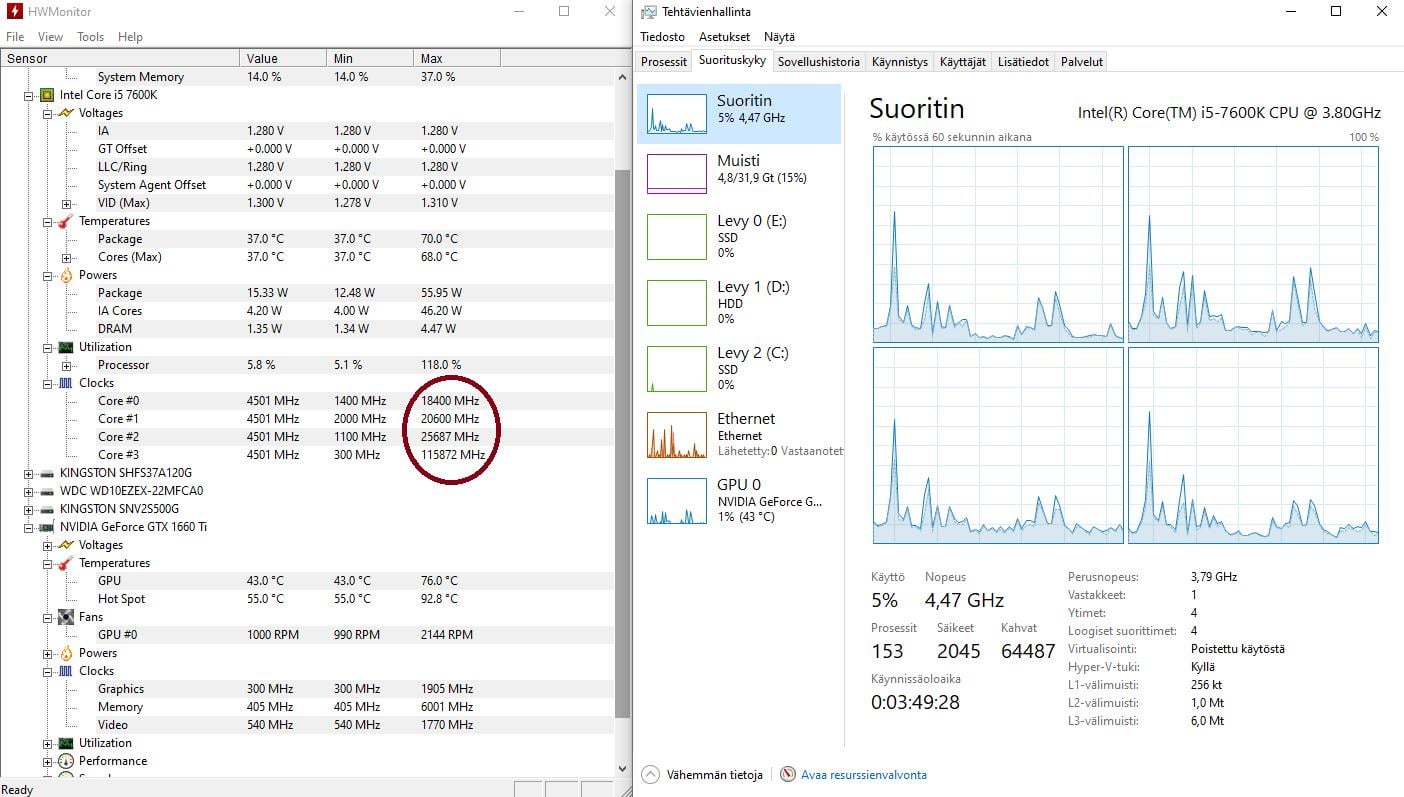Collapse the Intel Core i5 7600K node

coord(29,95)
